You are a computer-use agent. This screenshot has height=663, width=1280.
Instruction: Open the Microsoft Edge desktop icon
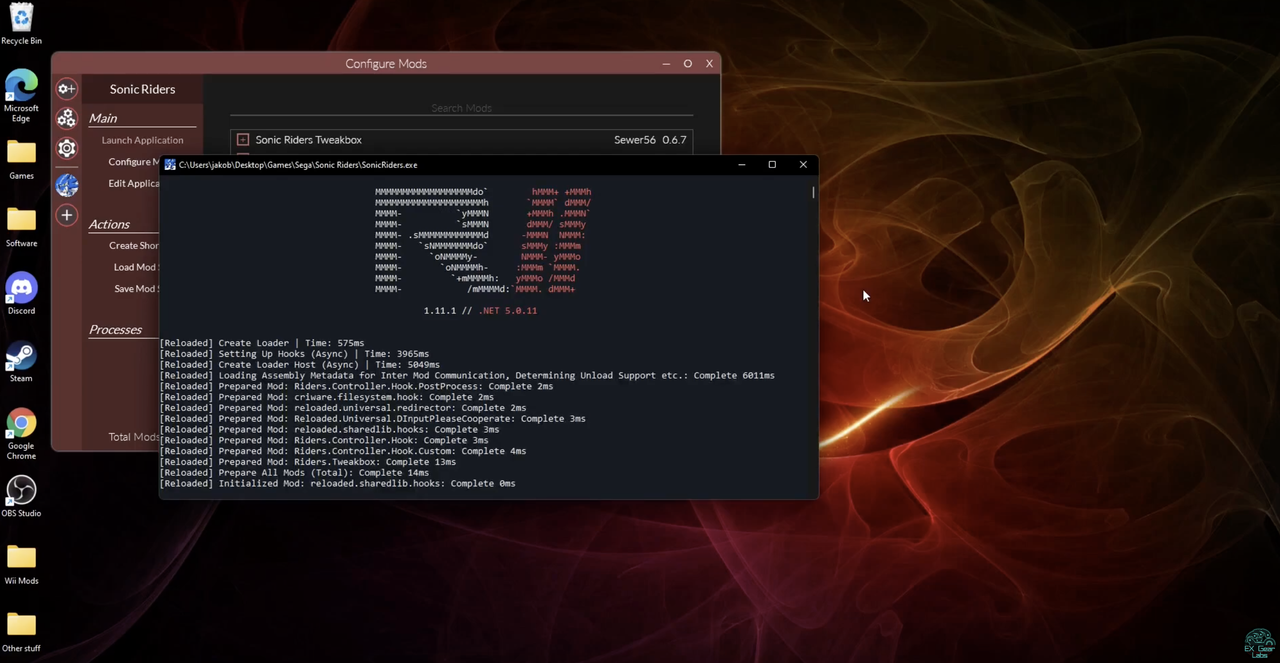coord(21,96)
